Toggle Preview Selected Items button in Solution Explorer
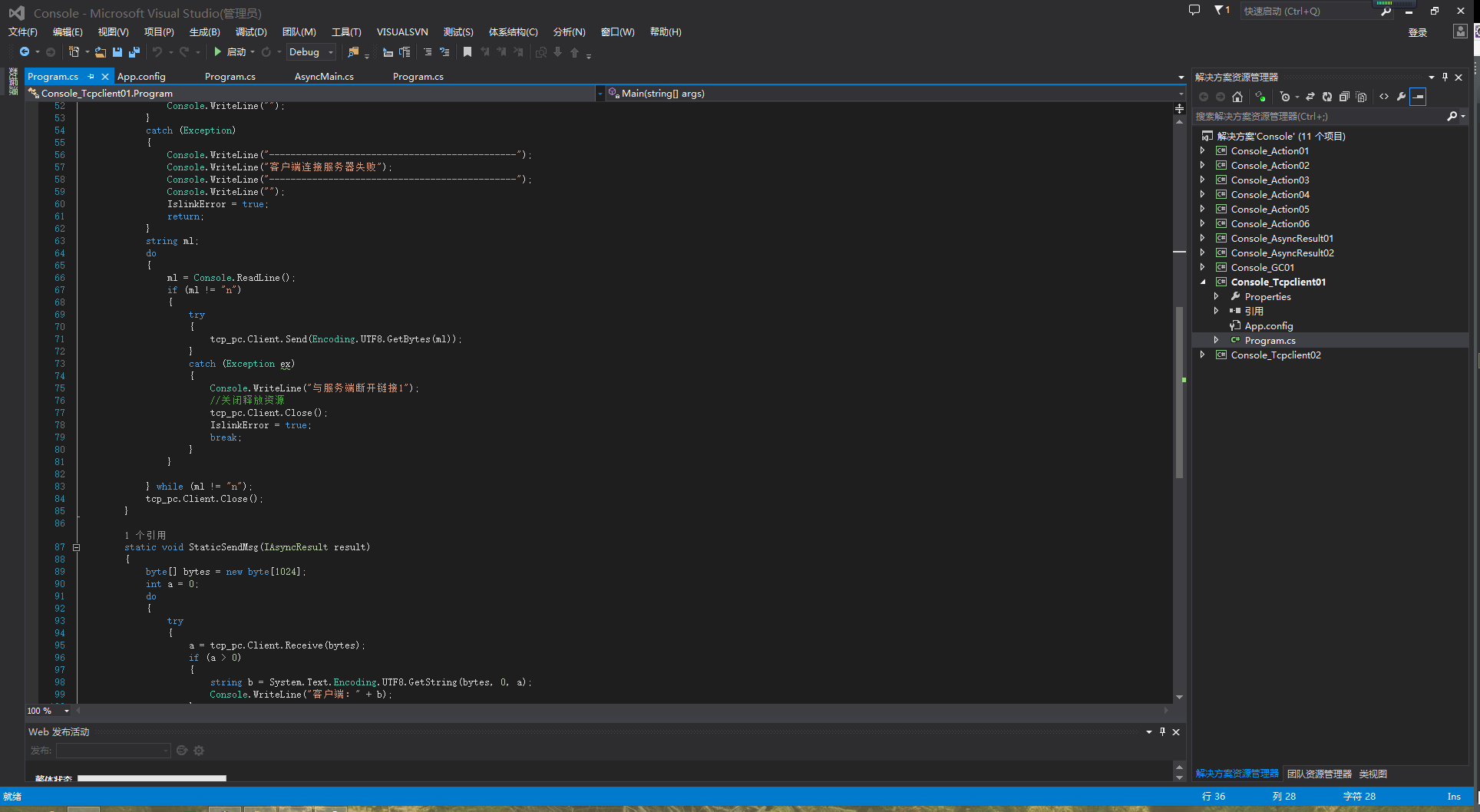 (1418, 97)
